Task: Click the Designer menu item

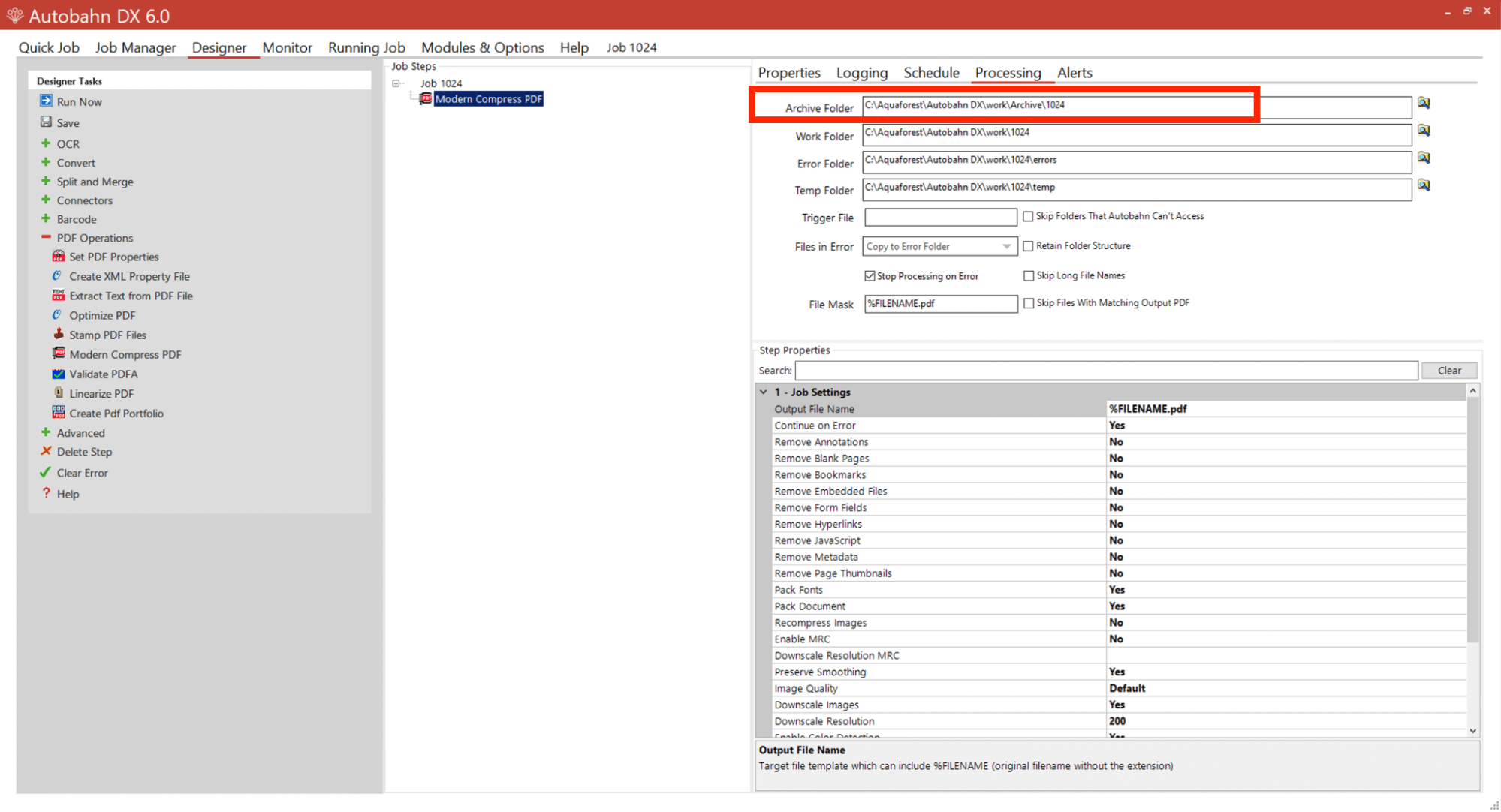Action: tap(219, 47)
